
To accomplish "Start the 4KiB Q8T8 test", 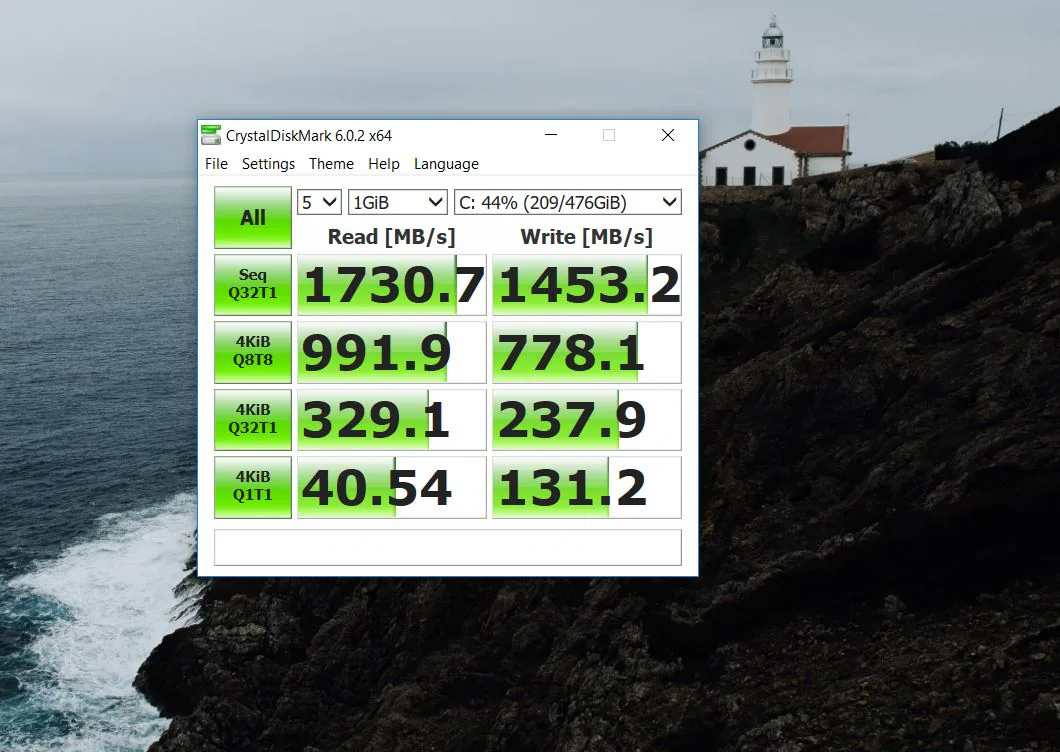I will tap(253, 352).
